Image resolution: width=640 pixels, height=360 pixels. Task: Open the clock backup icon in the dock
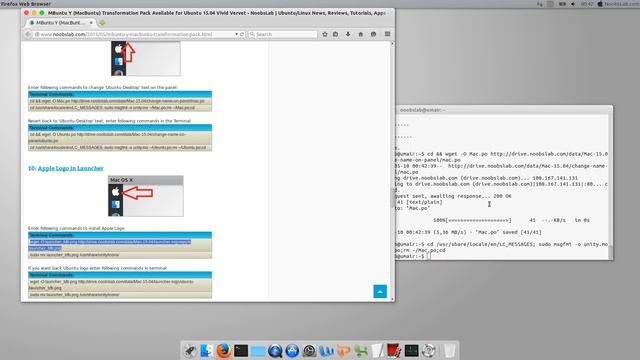click(x=309, y=351)
